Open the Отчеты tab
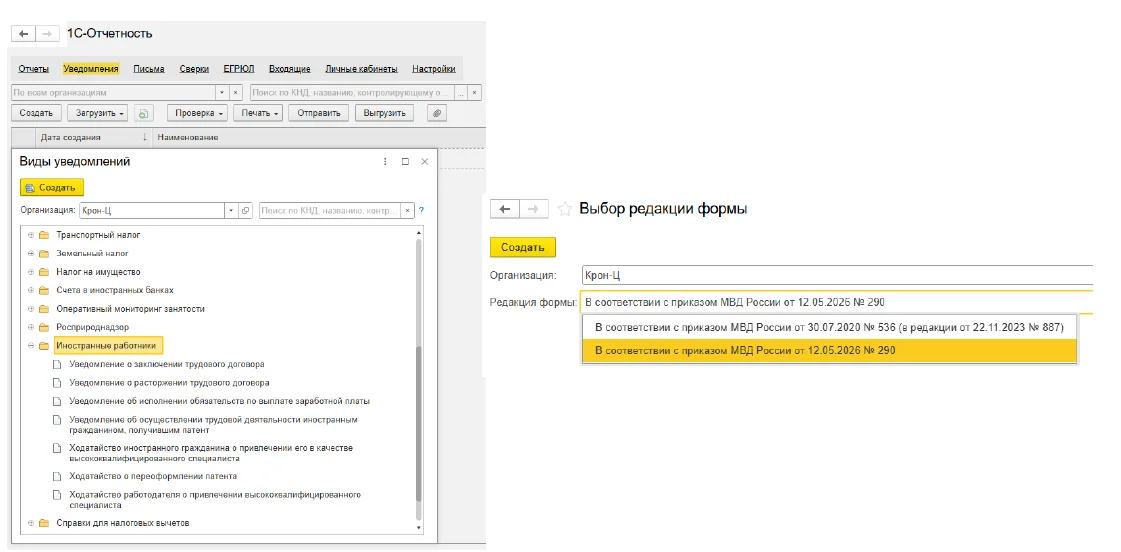 click(34, 69)
